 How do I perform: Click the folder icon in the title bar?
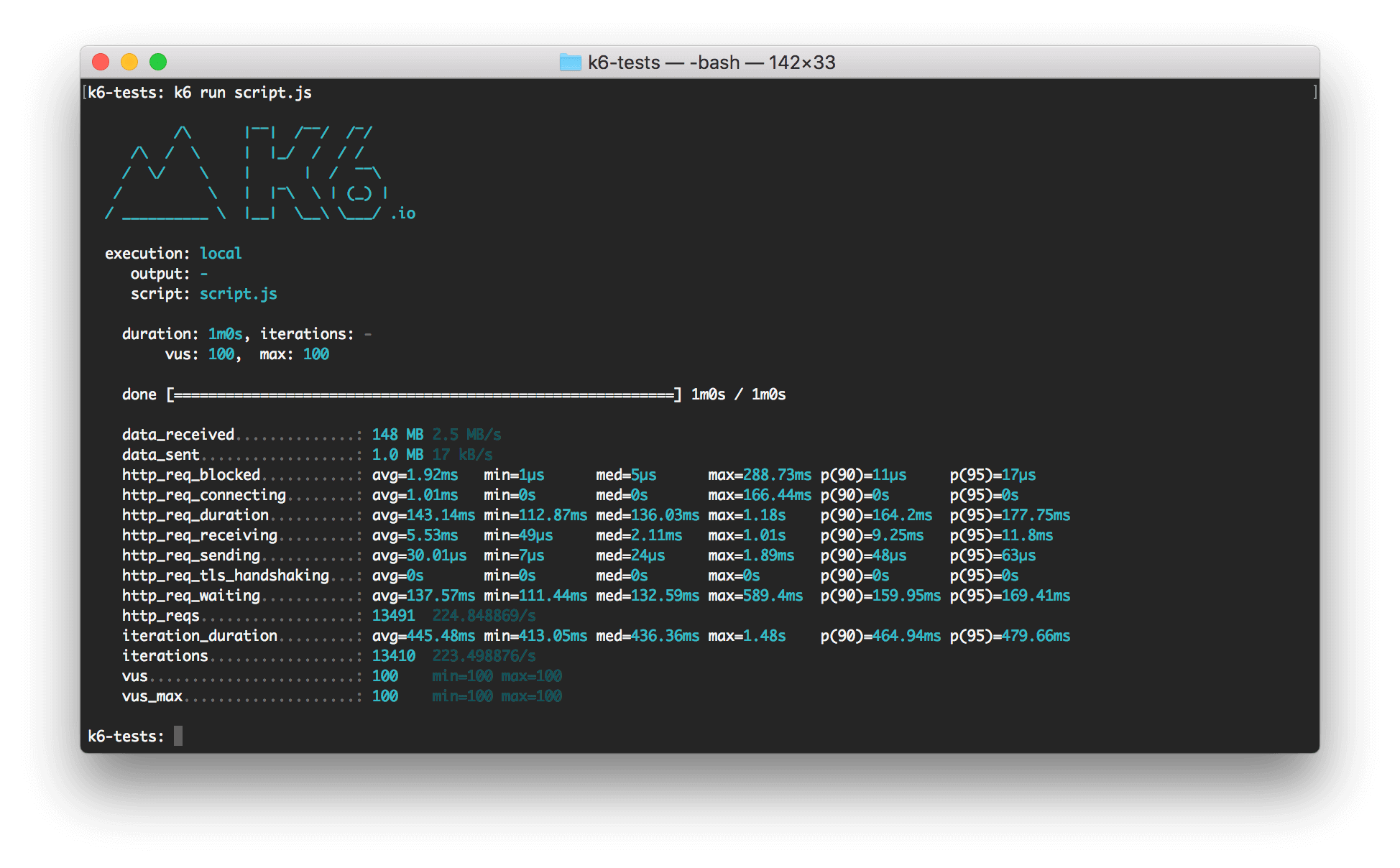click(x=570, y=63)
